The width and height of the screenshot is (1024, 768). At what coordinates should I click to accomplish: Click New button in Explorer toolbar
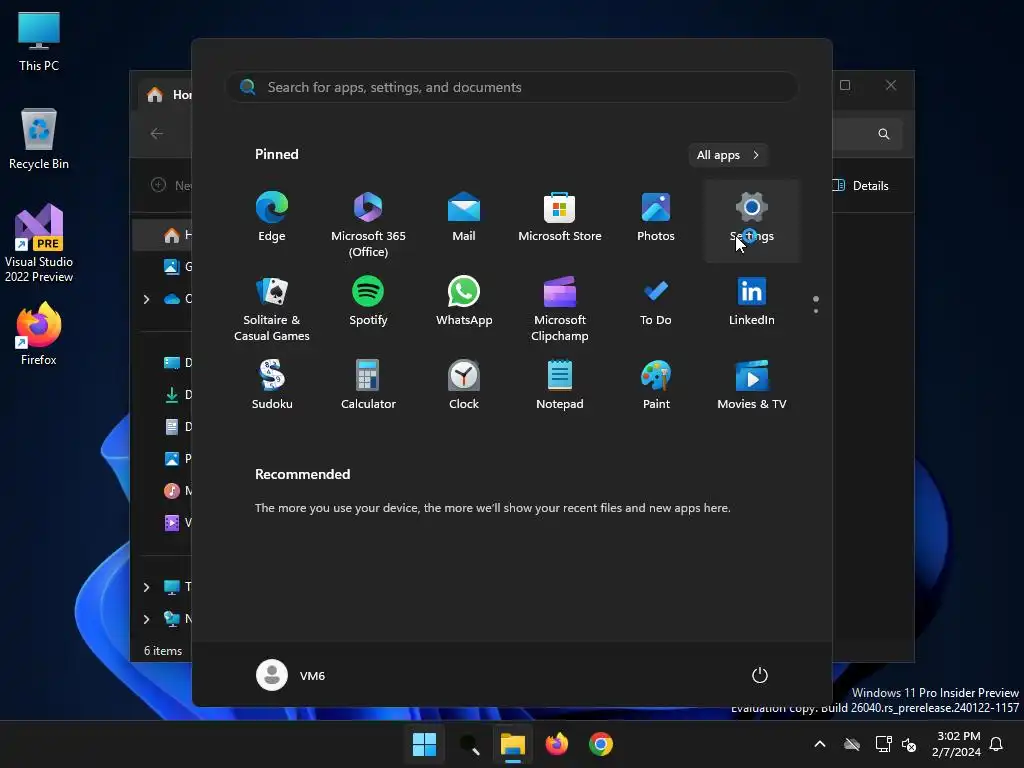[170, 185]
